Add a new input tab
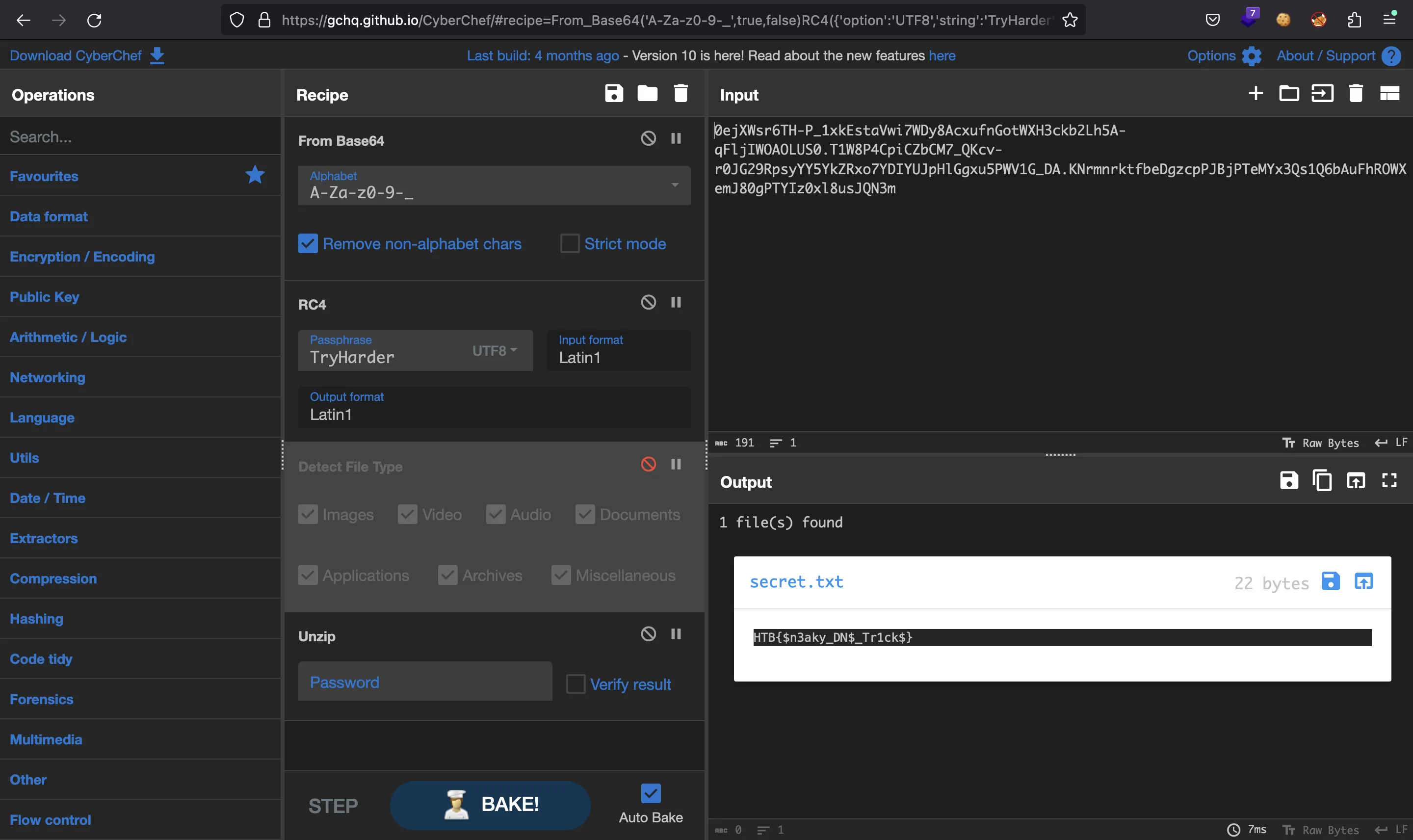Viewport: 1413px width, 840px height. 1256,93
